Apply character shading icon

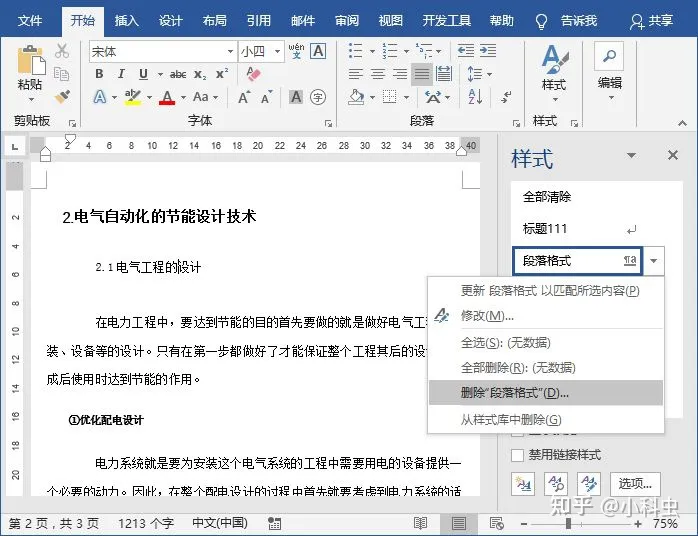point(296,97)
